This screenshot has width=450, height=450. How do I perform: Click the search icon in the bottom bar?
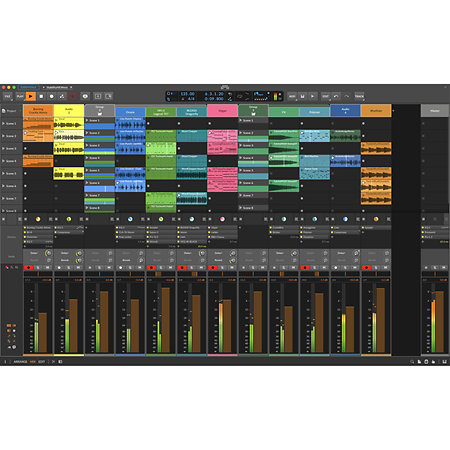pyautogui.click(x=412, y=362)
